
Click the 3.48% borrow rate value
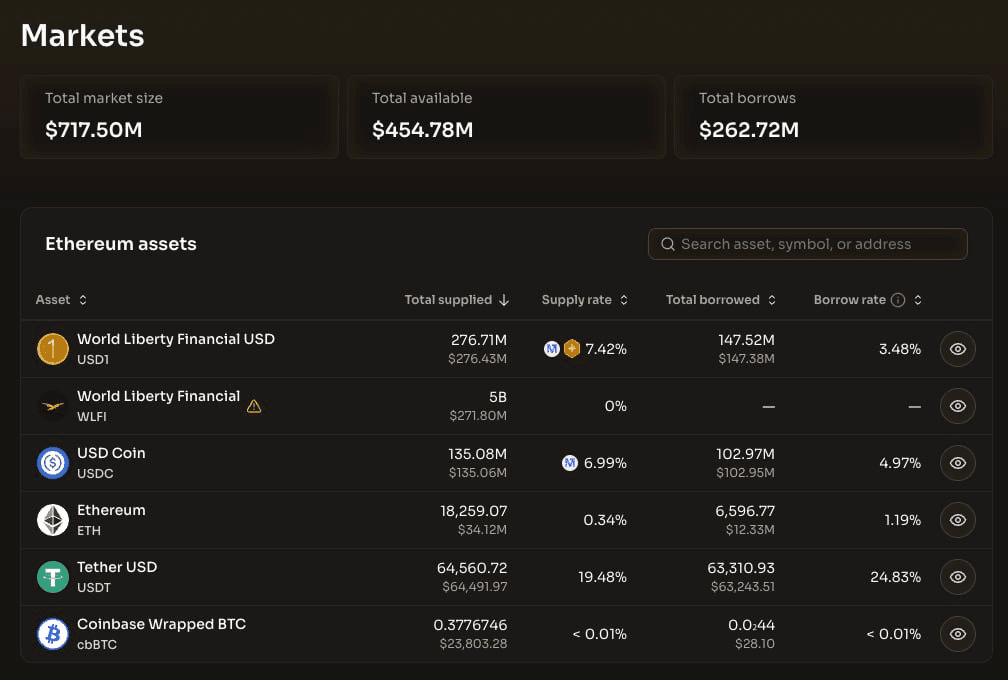click(900, 349)
